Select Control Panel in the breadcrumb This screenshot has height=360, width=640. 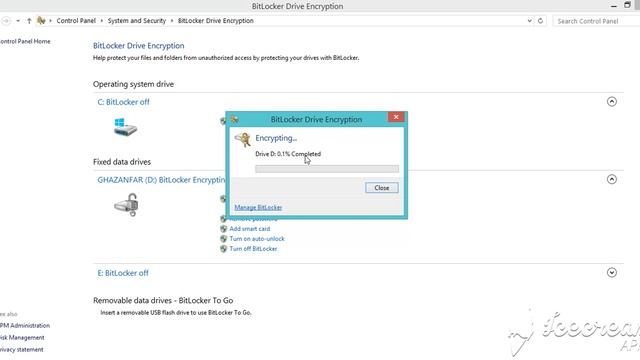click(x=76, y=20)
